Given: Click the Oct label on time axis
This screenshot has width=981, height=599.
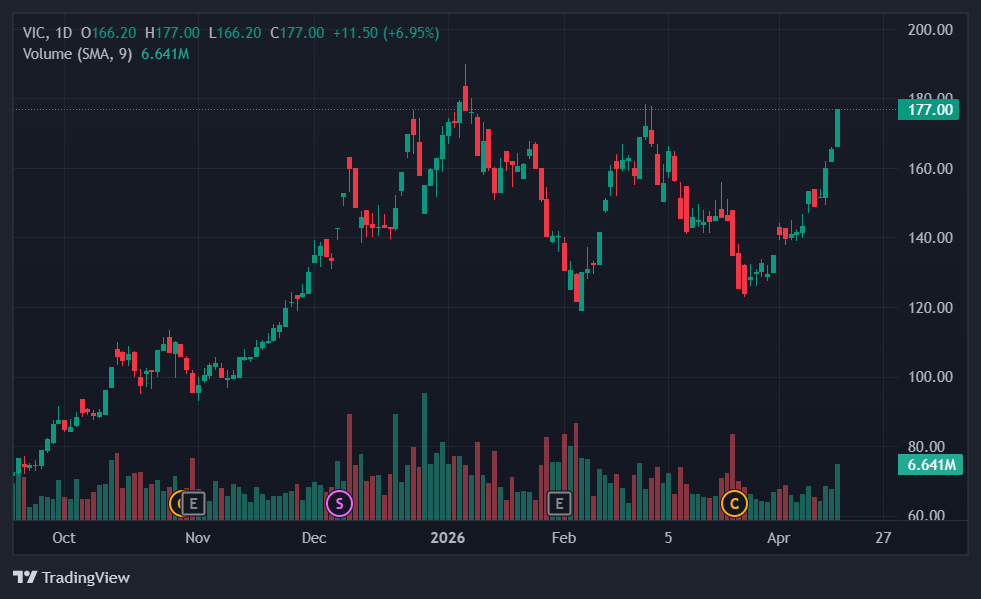Looking at the screenshot, I should (x=63, y=538).
